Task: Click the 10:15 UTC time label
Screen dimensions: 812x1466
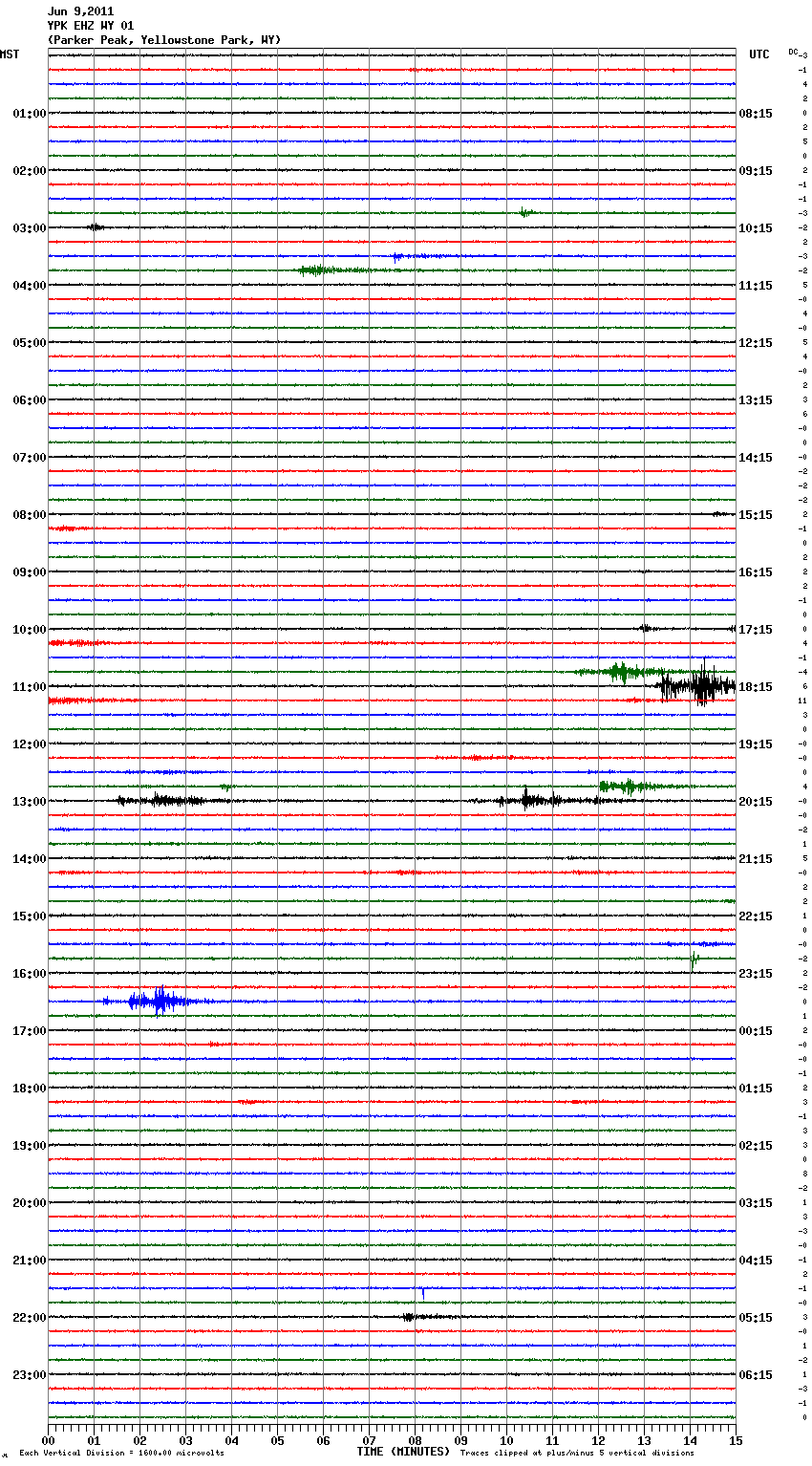Action: point(756,228)
